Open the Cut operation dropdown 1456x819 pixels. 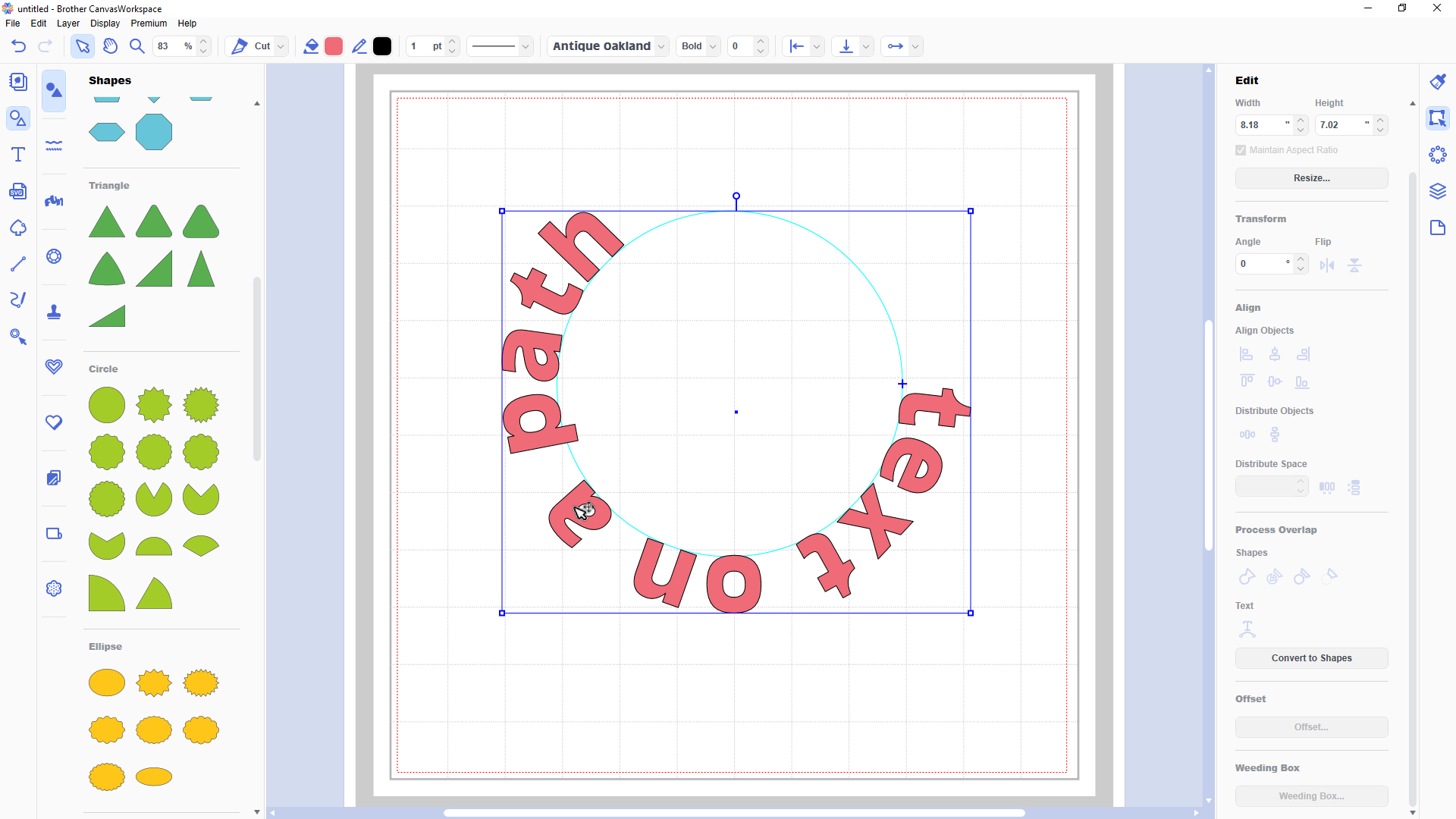click(x=281, y=46)
